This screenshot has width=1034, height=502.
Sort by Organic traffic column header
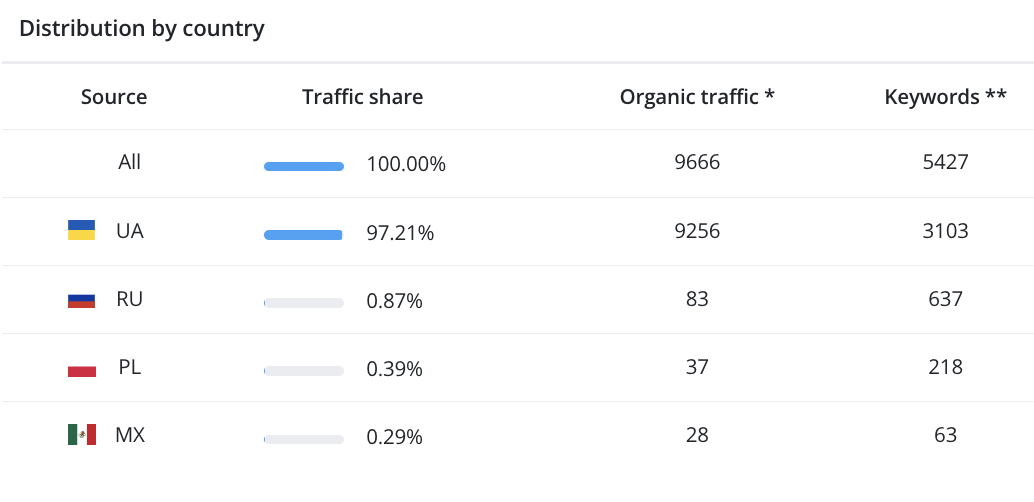coord(697,97)
